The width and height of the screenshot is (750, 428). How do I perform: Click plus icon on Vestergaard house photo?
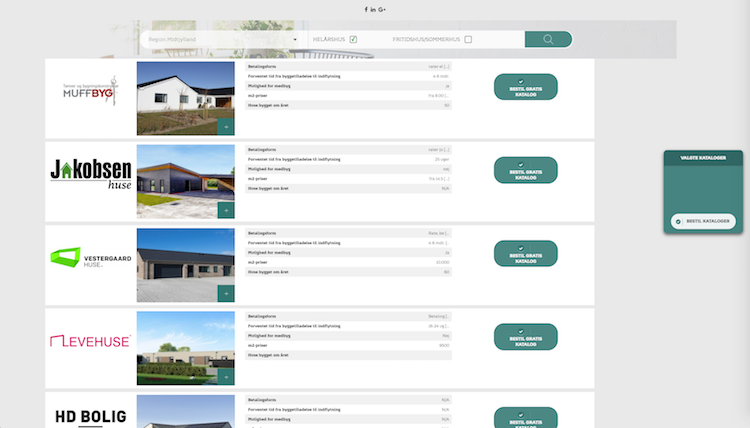pos(225,294)
